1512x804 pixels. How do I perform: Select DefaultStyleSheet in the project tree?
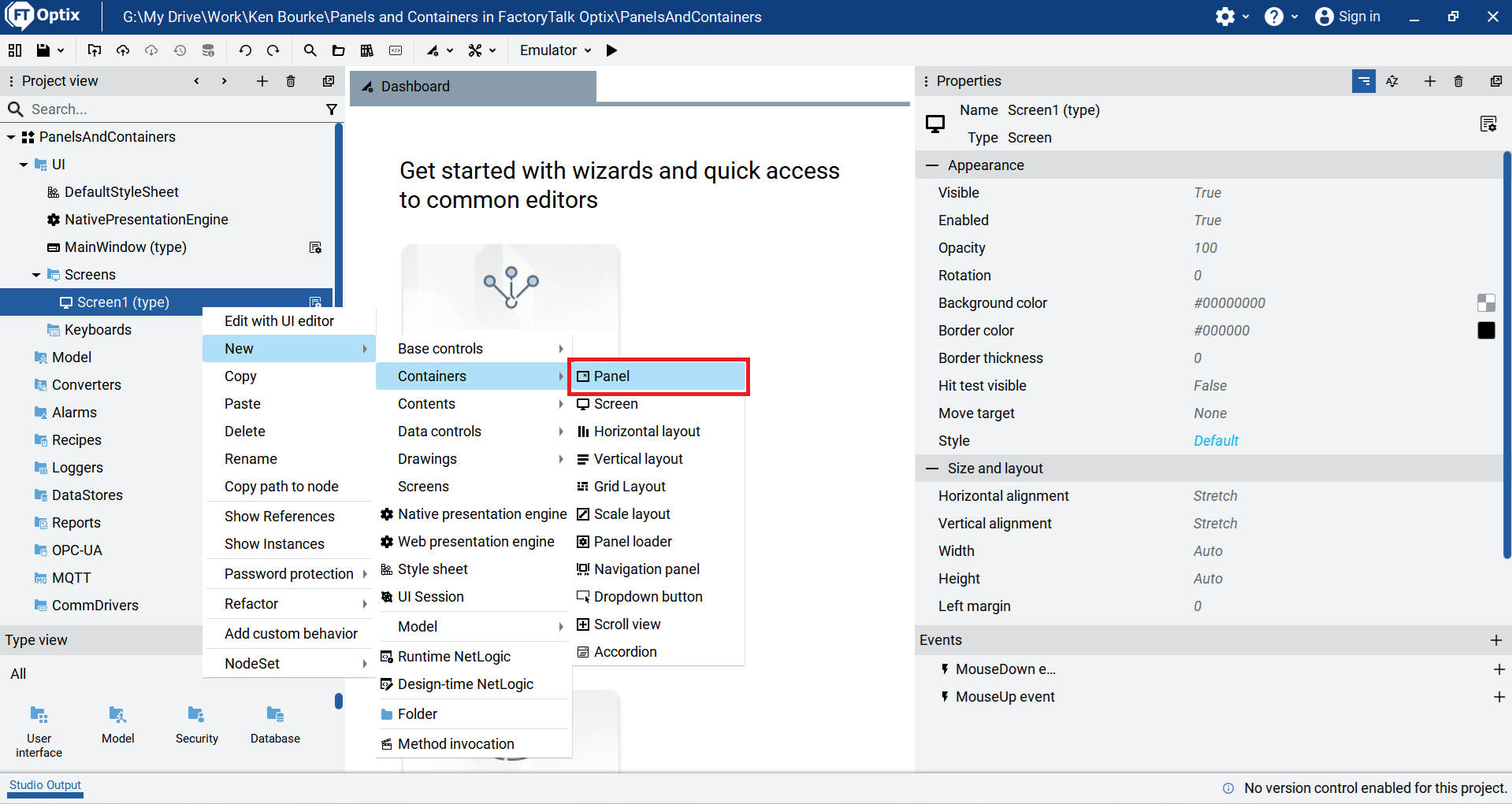tap(121, 192)
